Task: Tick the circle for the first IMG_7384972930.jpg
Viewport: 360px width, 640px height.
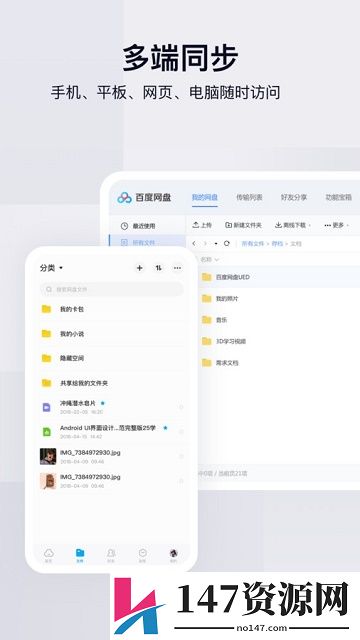Action: (181, 456)
